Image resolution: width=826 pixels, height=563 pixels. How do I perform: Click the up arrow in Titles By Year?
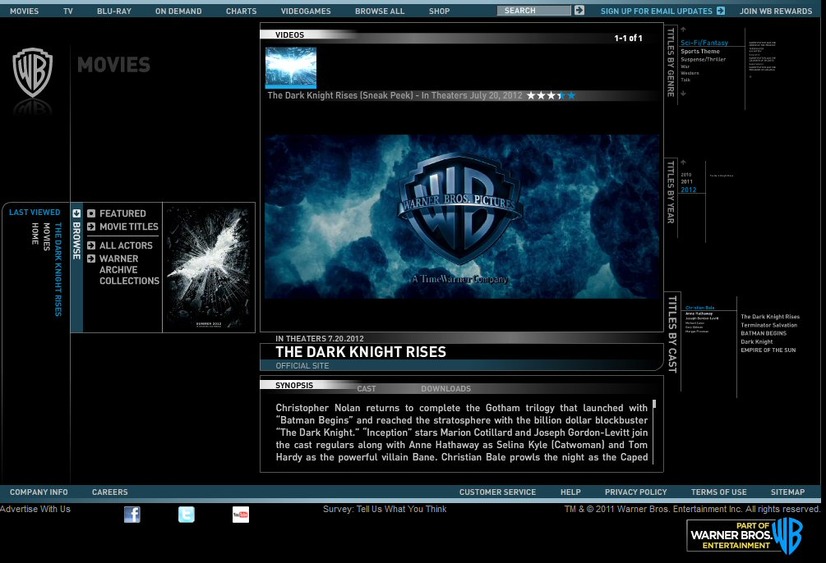[x=683, y=162]
